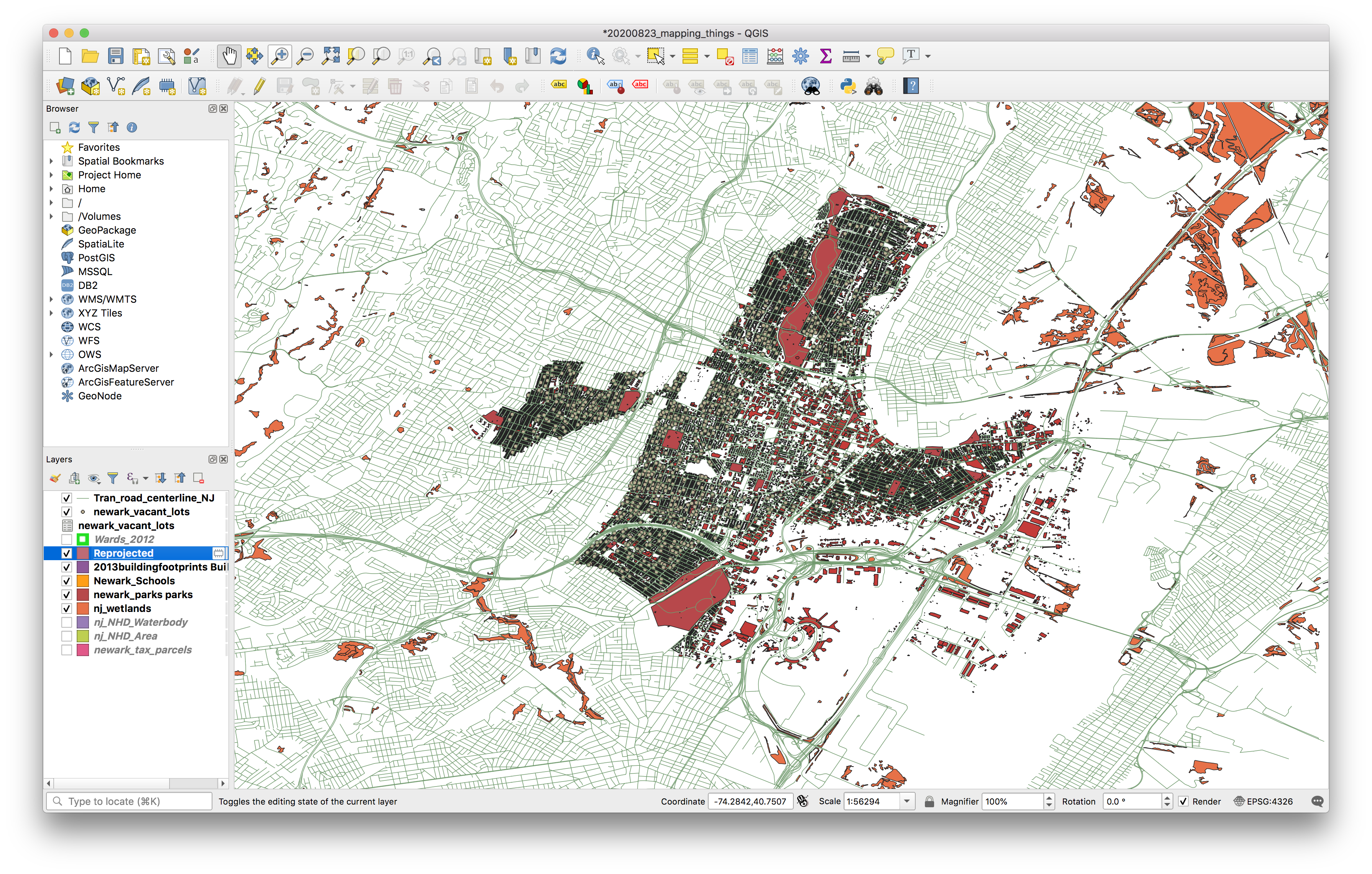Hide the nj_wetlands layer
The width and height of the screenshot is (1372, 874).
click(67, 609)
